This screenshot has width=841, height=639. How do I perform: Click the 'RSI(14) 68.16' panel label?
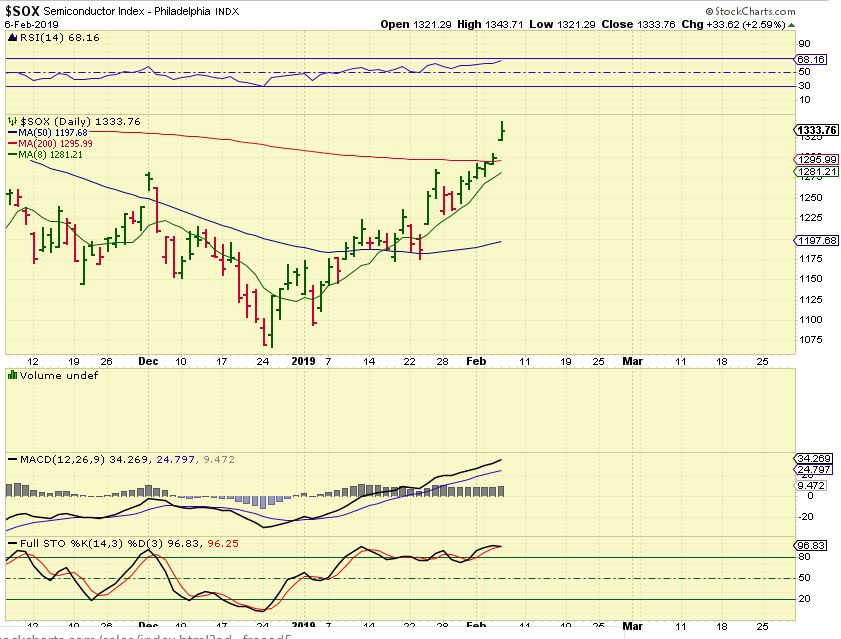pyautogui.click(x=60, y=38)
